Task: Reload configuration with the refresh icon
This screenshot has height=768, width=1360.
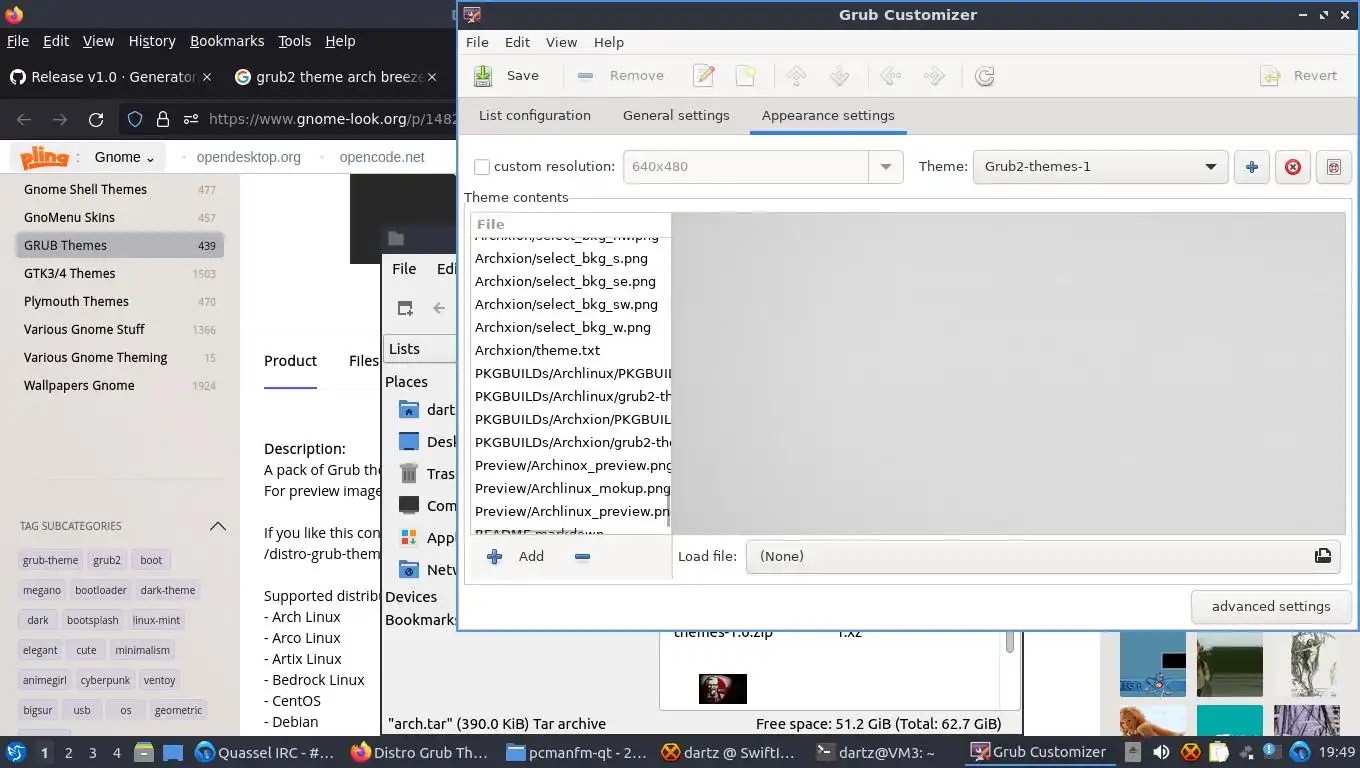Action: click(x=985, y=76)
